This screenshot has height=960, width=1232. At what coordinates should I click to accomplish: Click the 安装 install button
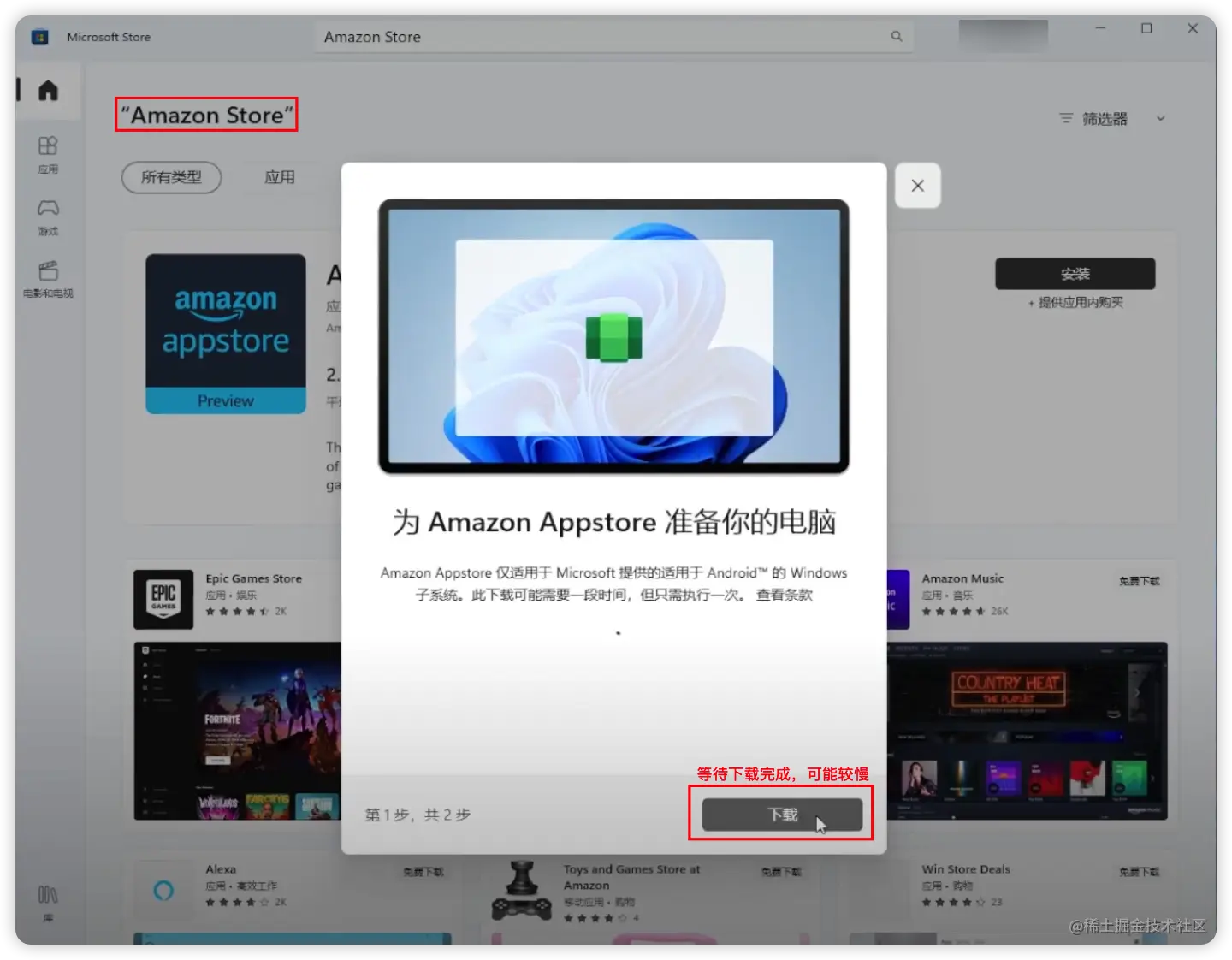click(x=1075, y=274)
